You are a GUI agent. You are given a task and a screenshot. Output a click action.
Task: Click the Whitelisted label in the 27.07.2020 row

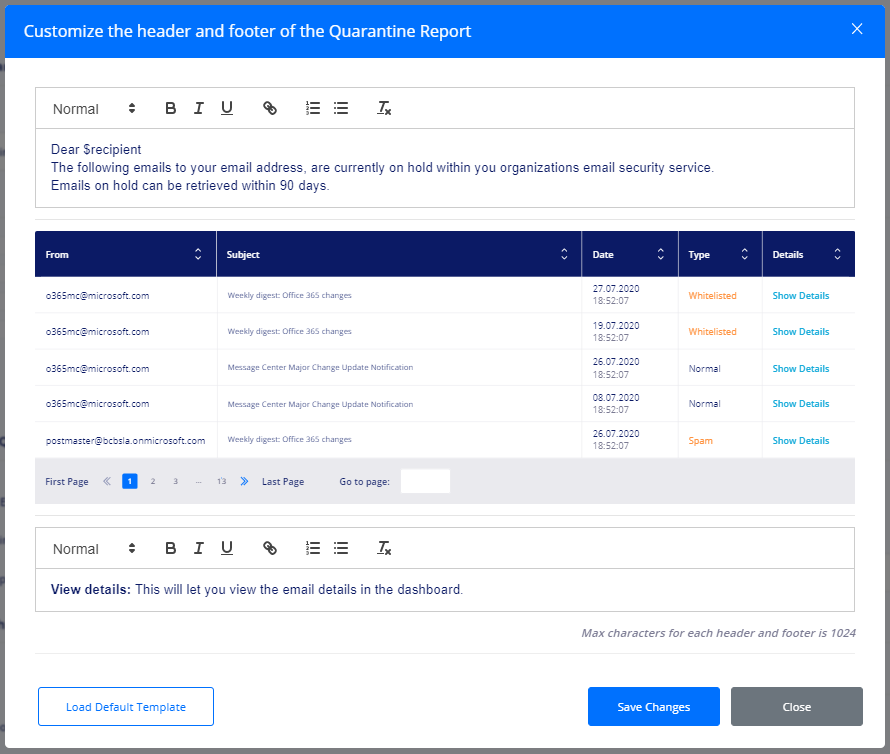[712, 295]
